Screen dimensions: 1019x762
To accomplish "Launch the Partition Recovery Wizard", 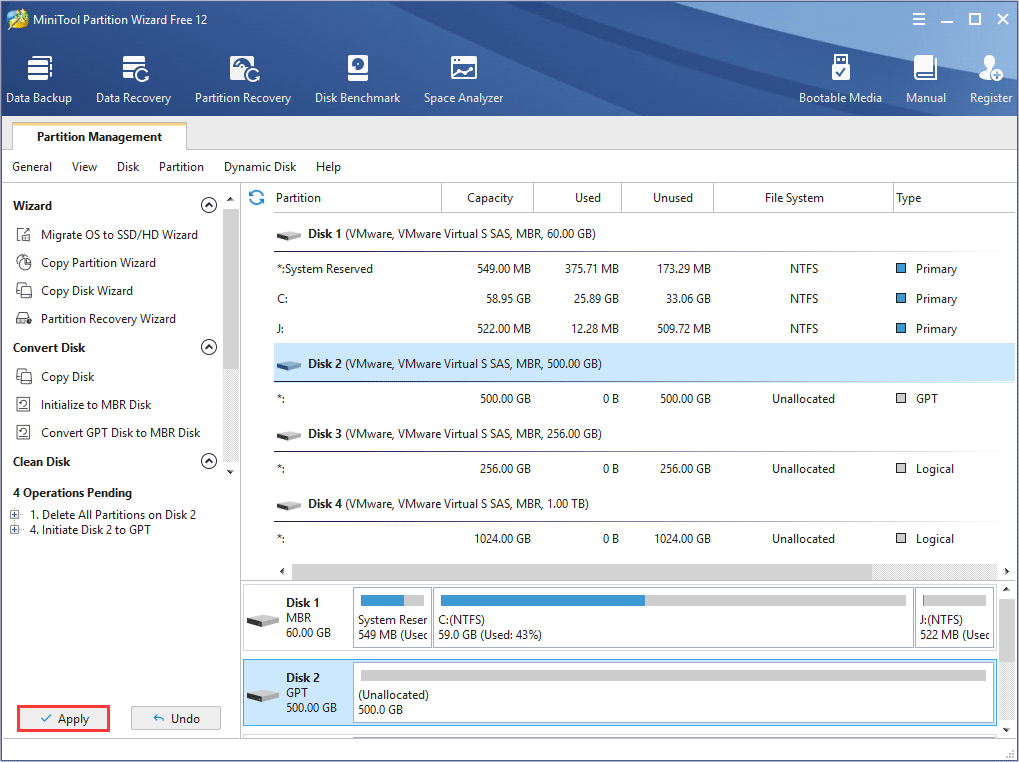I will [108, 318].
